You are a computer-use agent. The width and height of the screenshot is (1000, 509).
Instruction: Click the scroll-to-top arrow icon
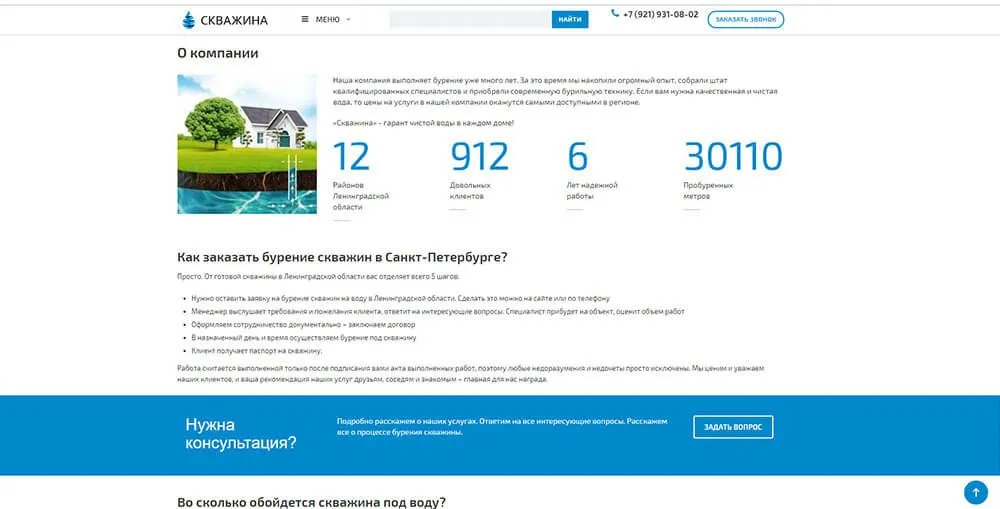click(975, 492)
